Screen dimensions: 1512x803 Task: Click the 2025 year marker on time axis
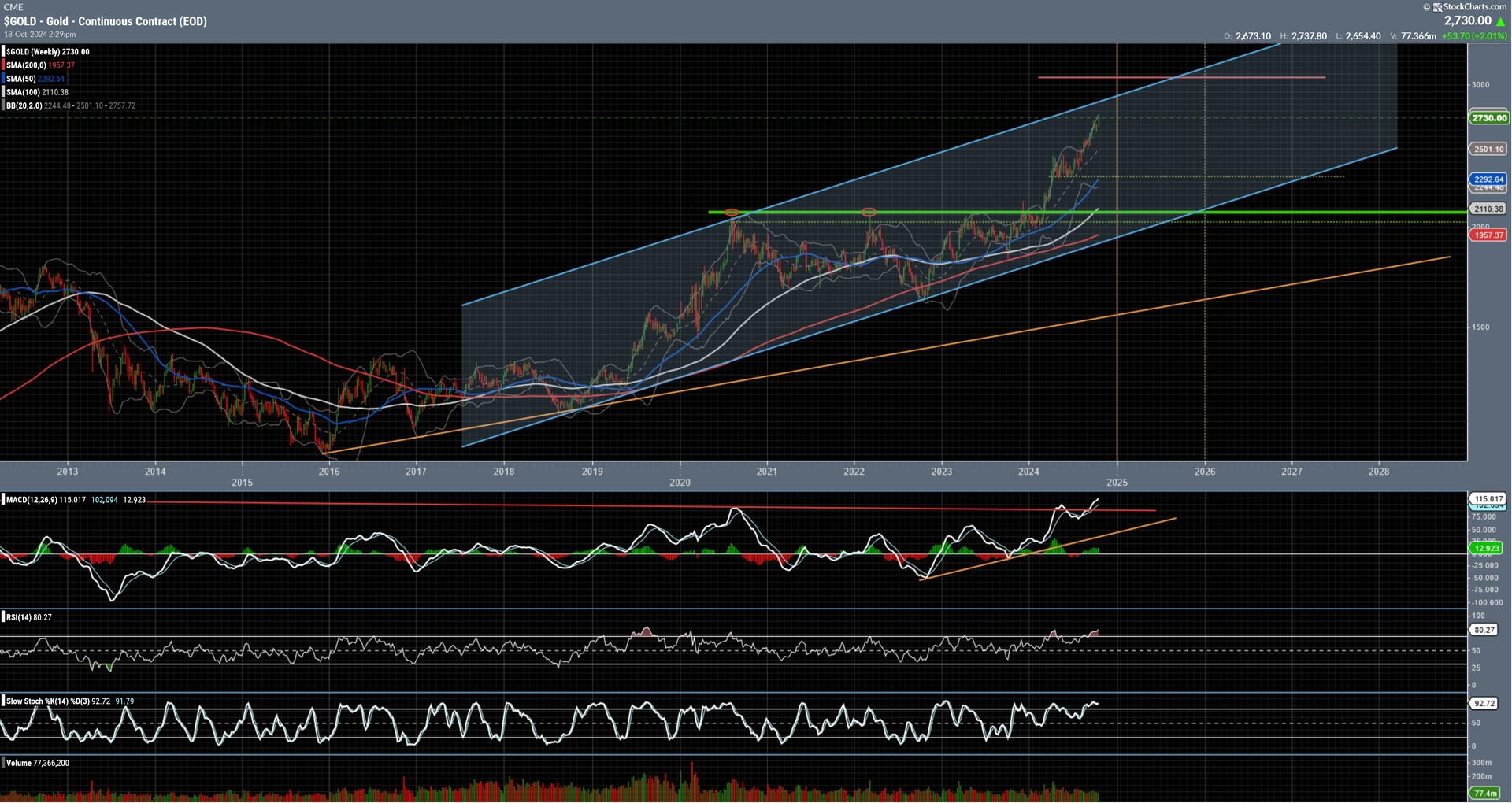click(x=1117, y=482)
